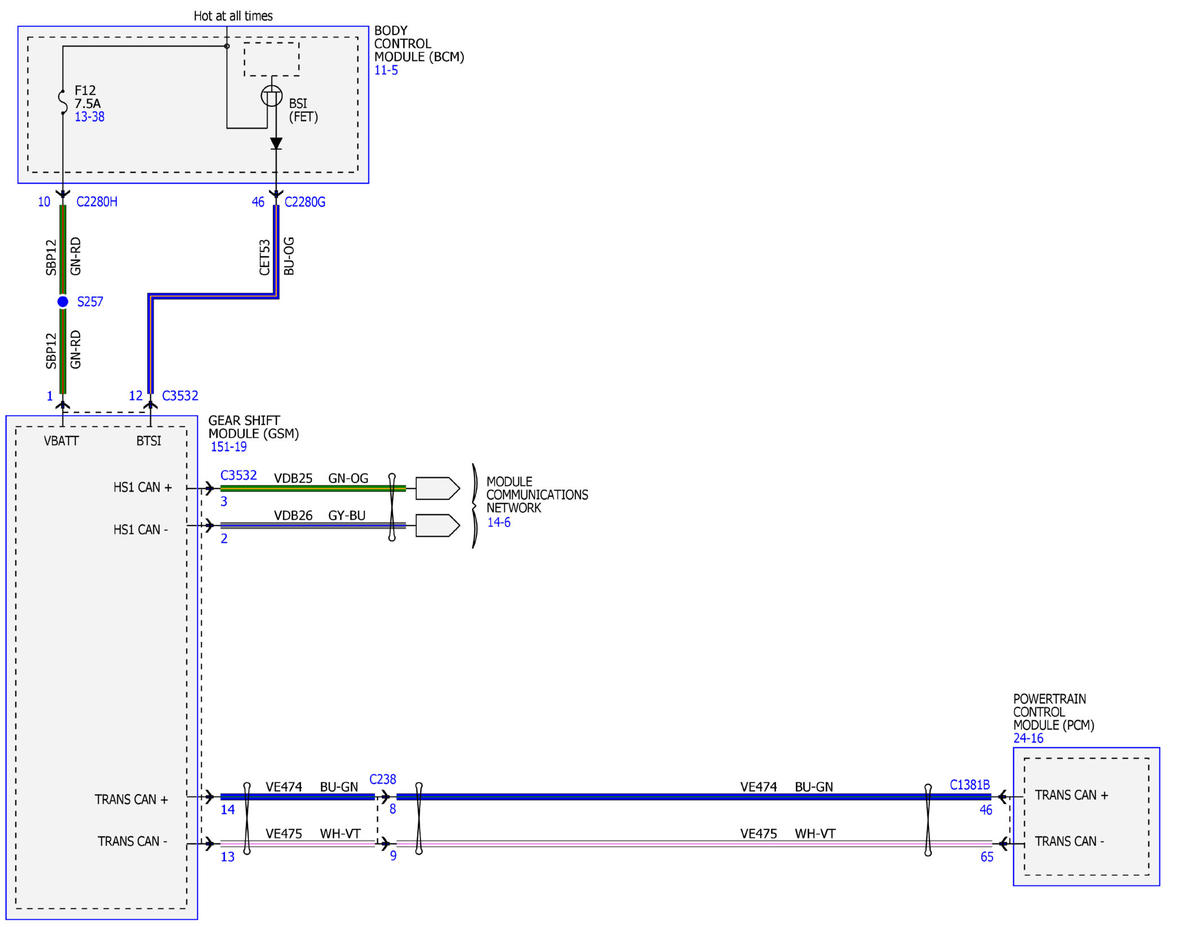The height and width of the screenshot is (927, 1200).
Task: Open the 151-19 Gear Shift Module link
Action: (x=229, y=447)
